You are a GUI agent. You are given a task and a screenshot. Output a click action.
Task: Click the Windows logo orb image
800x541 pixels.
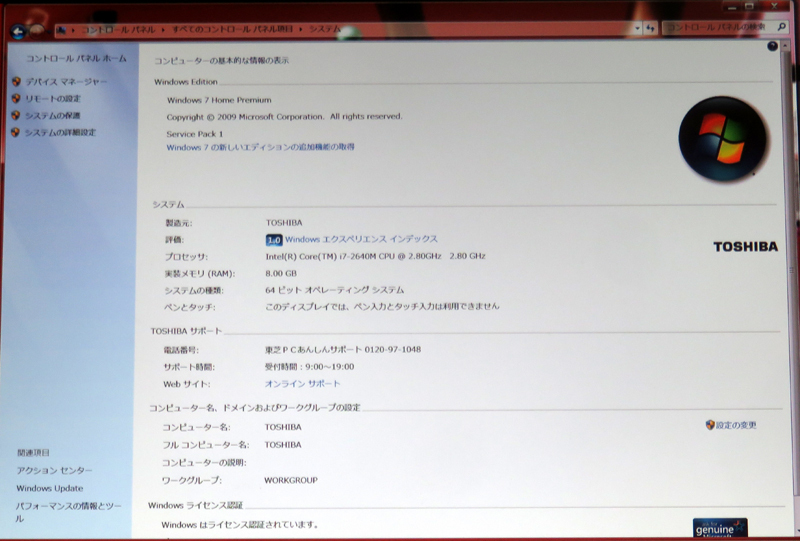point(722,138)
